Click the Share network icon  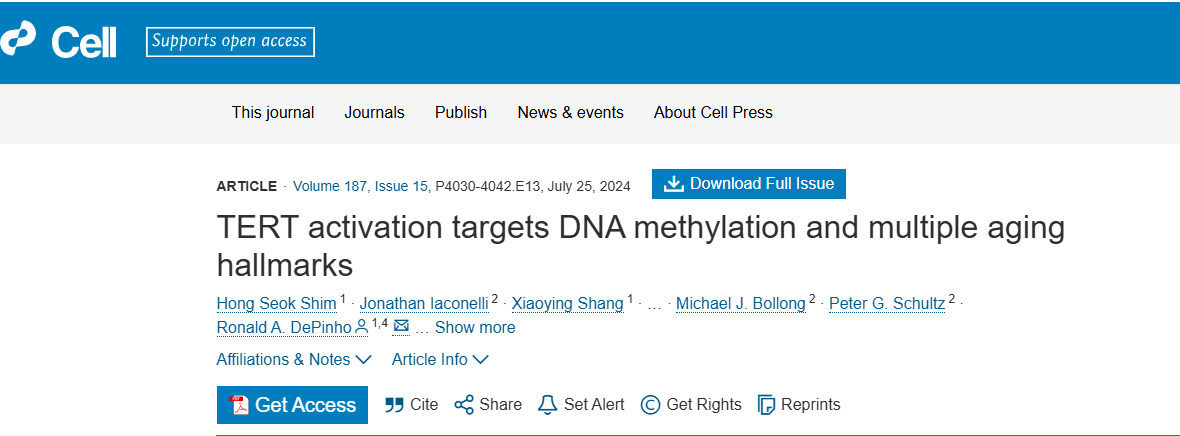(464, 404)
